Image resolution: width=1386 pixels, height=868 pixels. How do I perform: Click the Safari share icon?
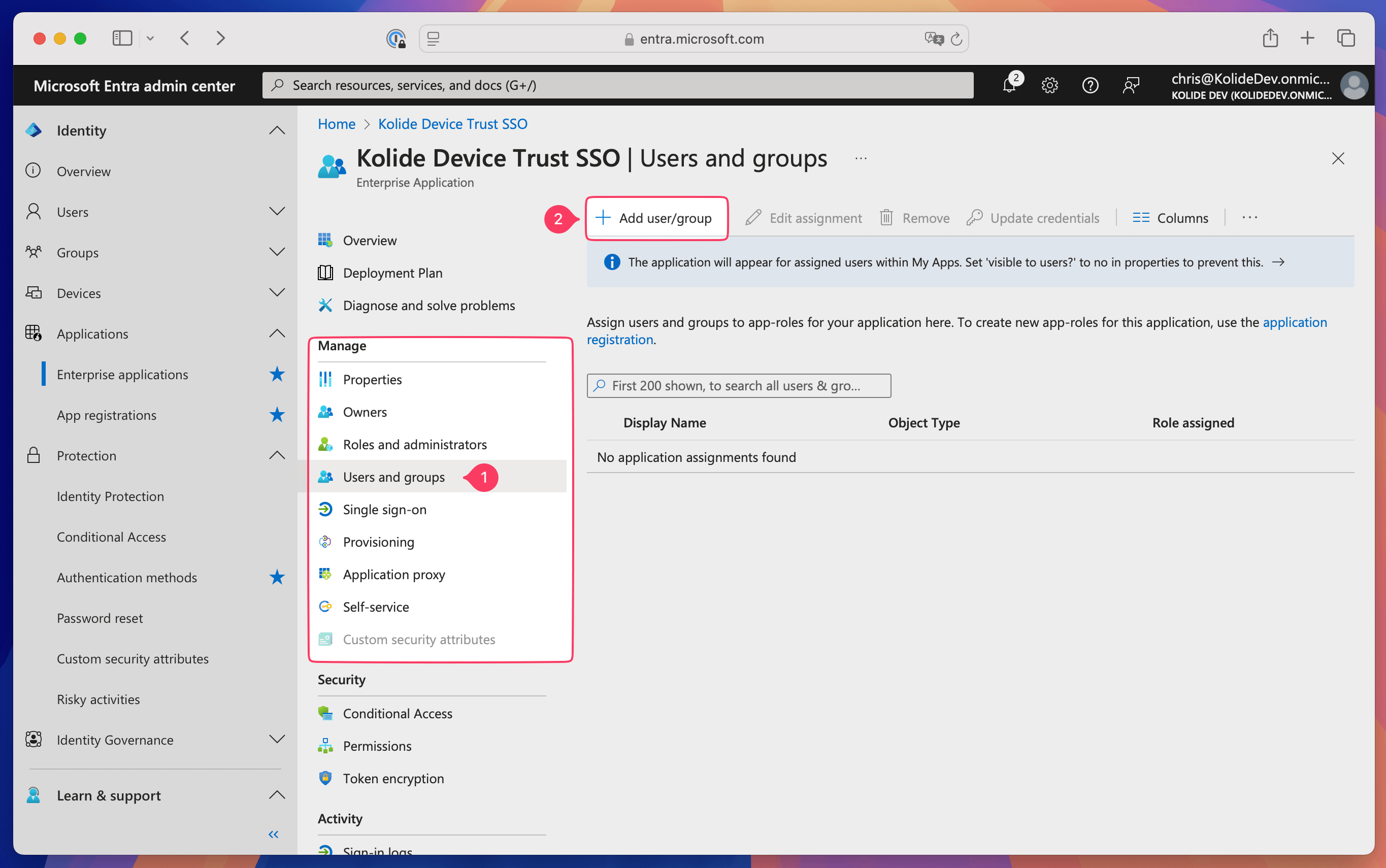pyautogui.click(x=1270, y=39)
